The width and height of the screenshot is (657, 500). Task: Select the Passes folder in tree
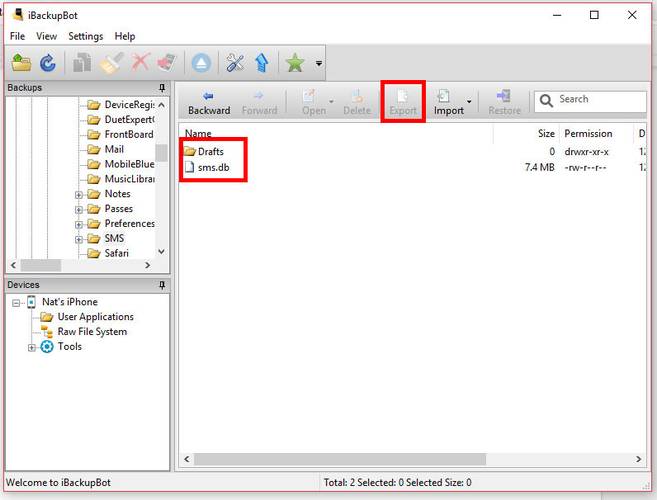point(110,209)
